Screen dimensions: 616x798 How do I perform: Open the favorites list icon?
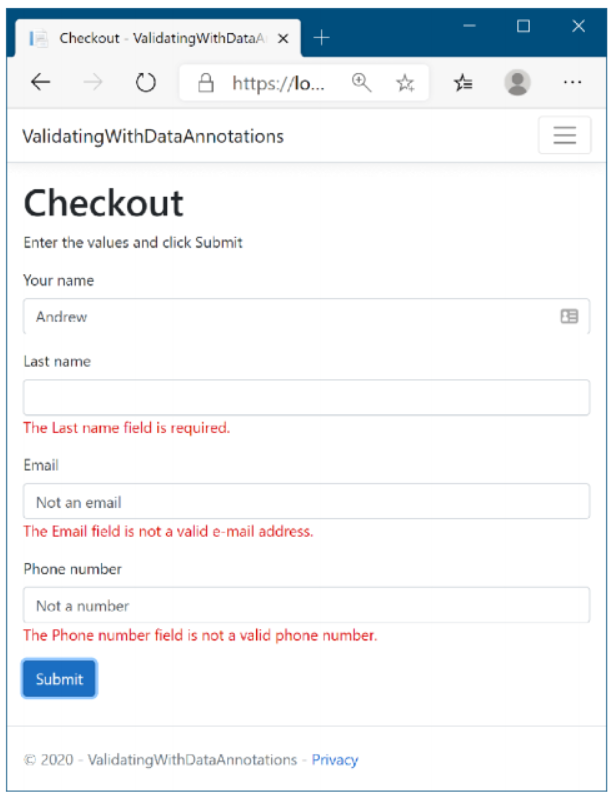pyautogui.click(x=463, y=83)
